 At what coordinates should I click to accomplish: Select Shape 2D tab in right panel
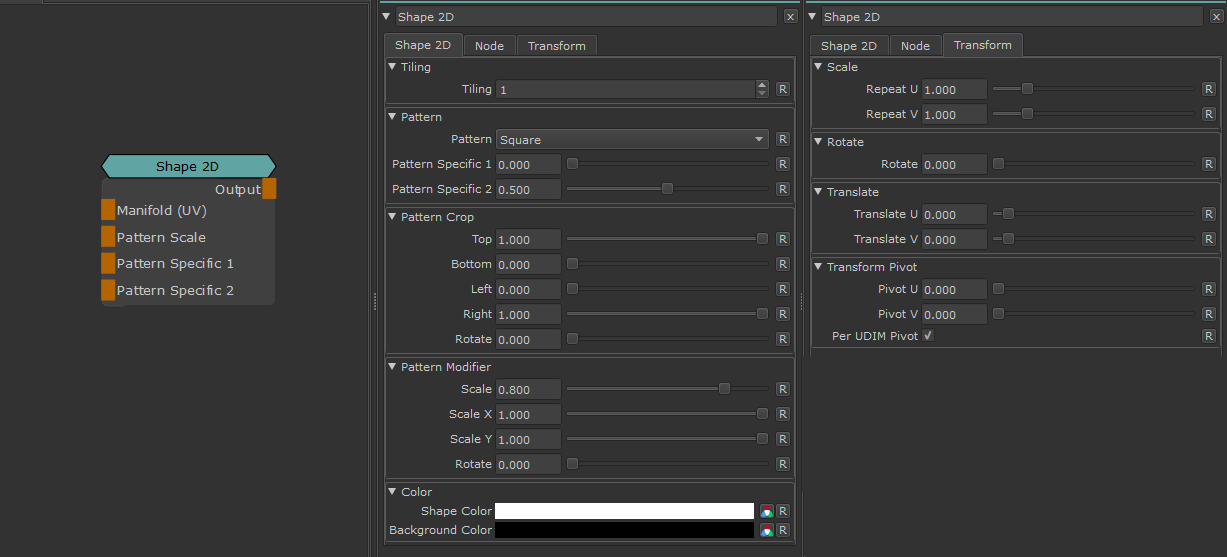(x=848, y=46)
